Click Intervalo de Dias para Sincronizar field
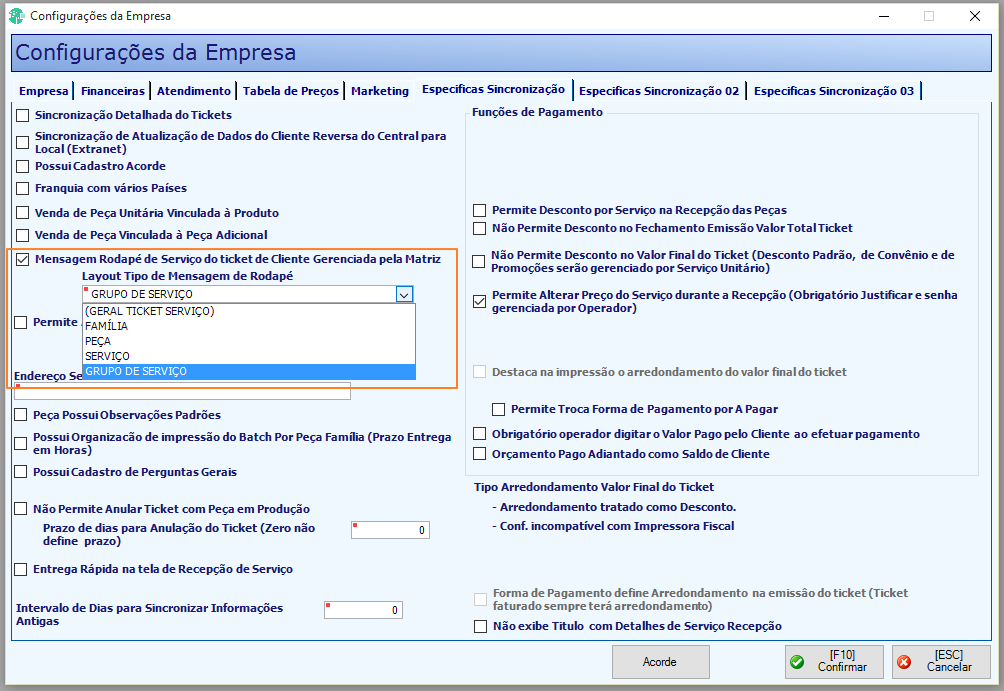 pos(363,610)
